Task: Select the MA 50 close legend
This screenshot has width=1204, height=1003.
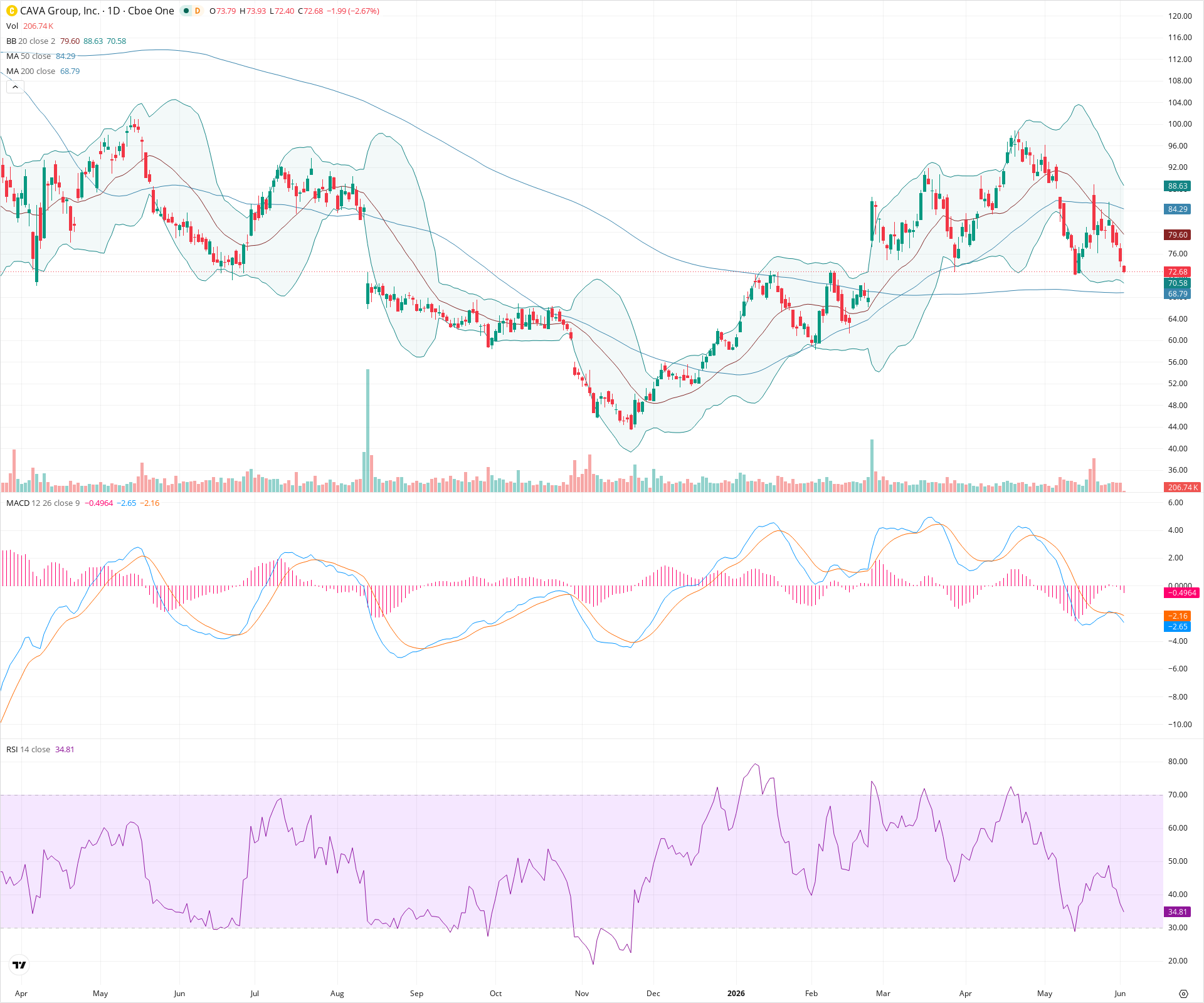Action: click(28, 56)
